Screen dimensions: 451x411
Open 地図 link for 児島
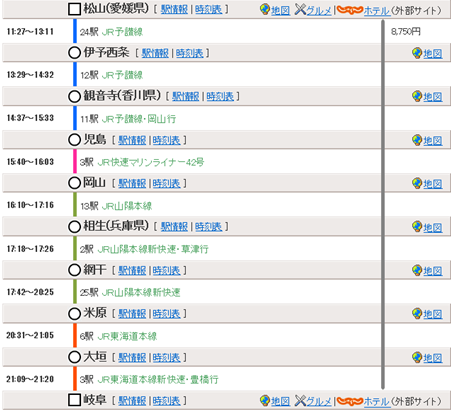433,141
